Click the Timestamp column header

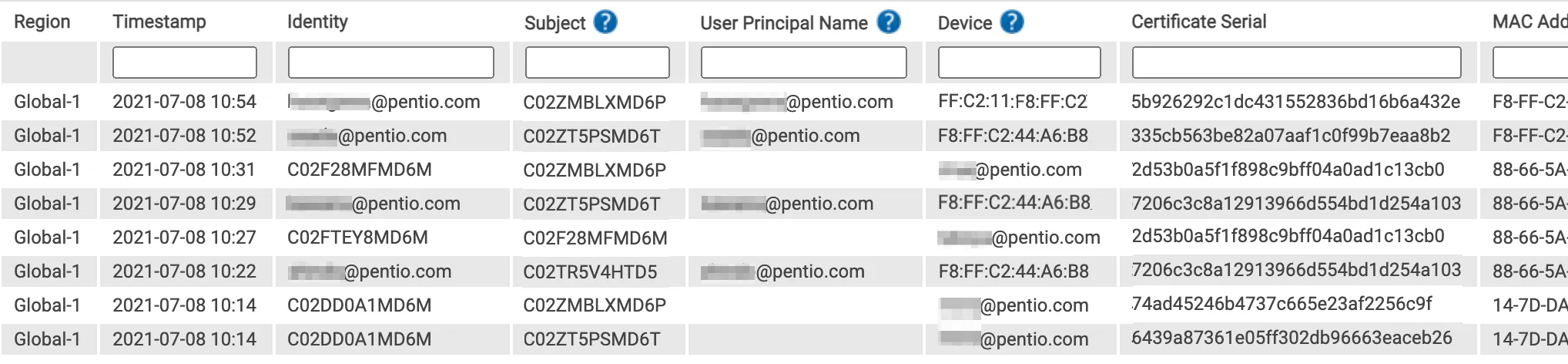159,22
